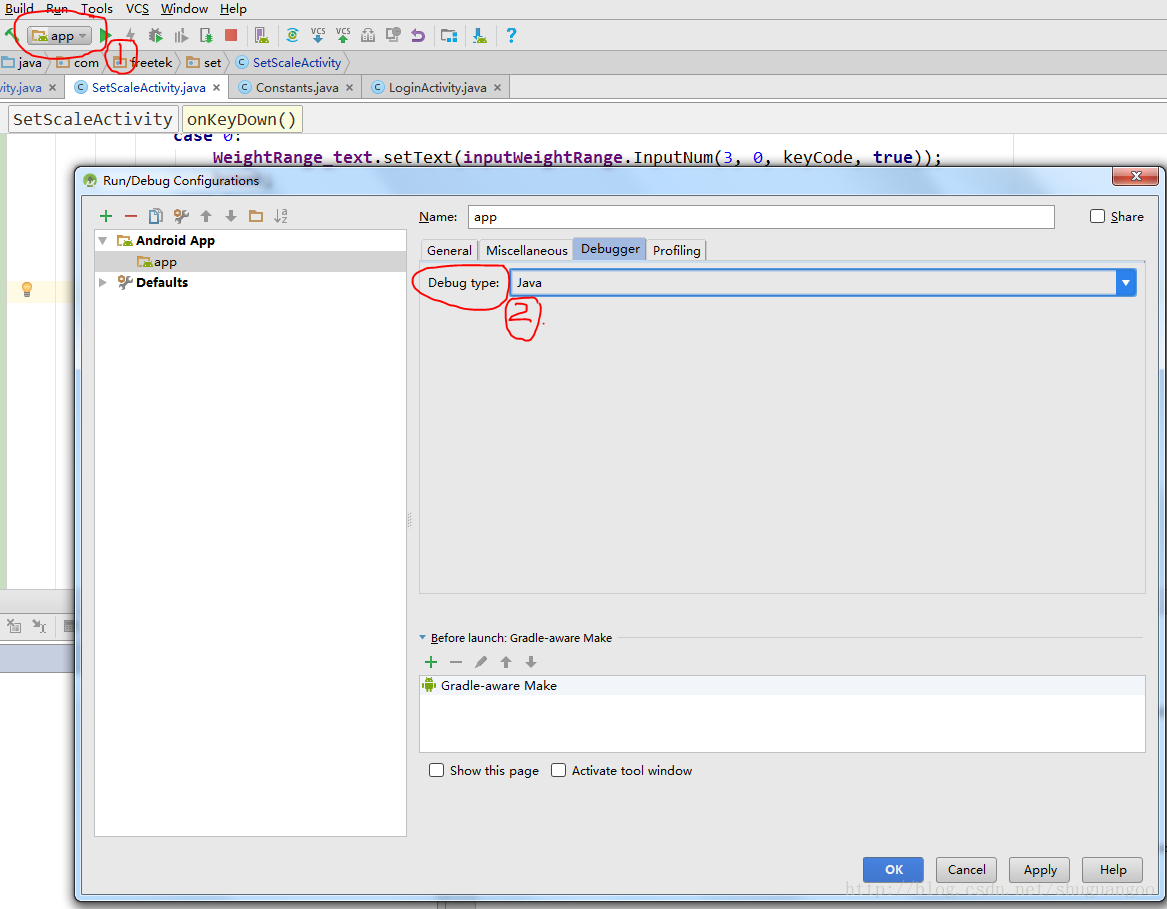Click the Compare with same repository version icon
This screenshot has width=1167, height=909.
pyautogui.click(x=368, y=35)
